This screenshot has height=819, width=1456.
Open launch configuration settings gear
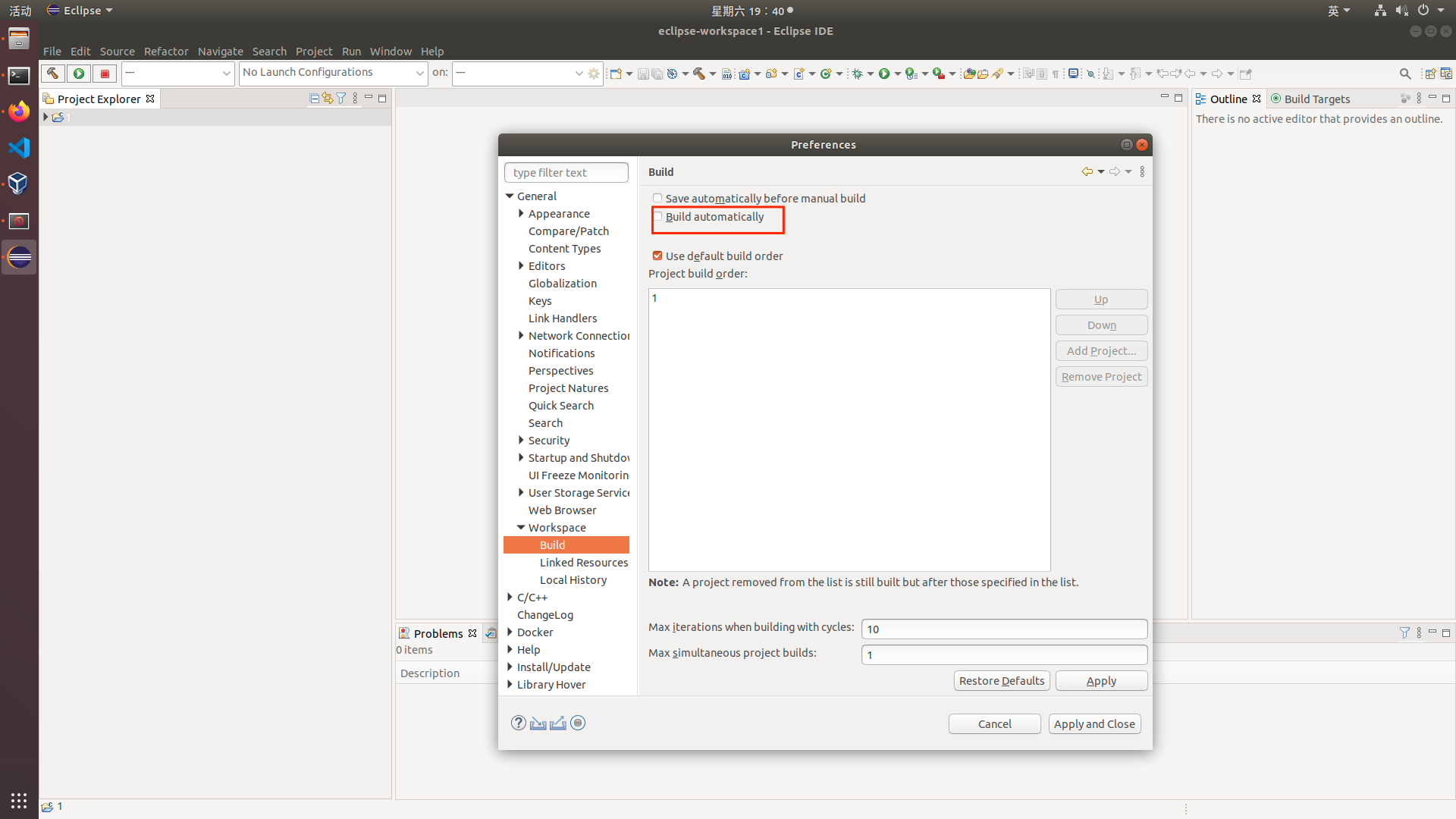pyautogui.click(x=594, y=74)
